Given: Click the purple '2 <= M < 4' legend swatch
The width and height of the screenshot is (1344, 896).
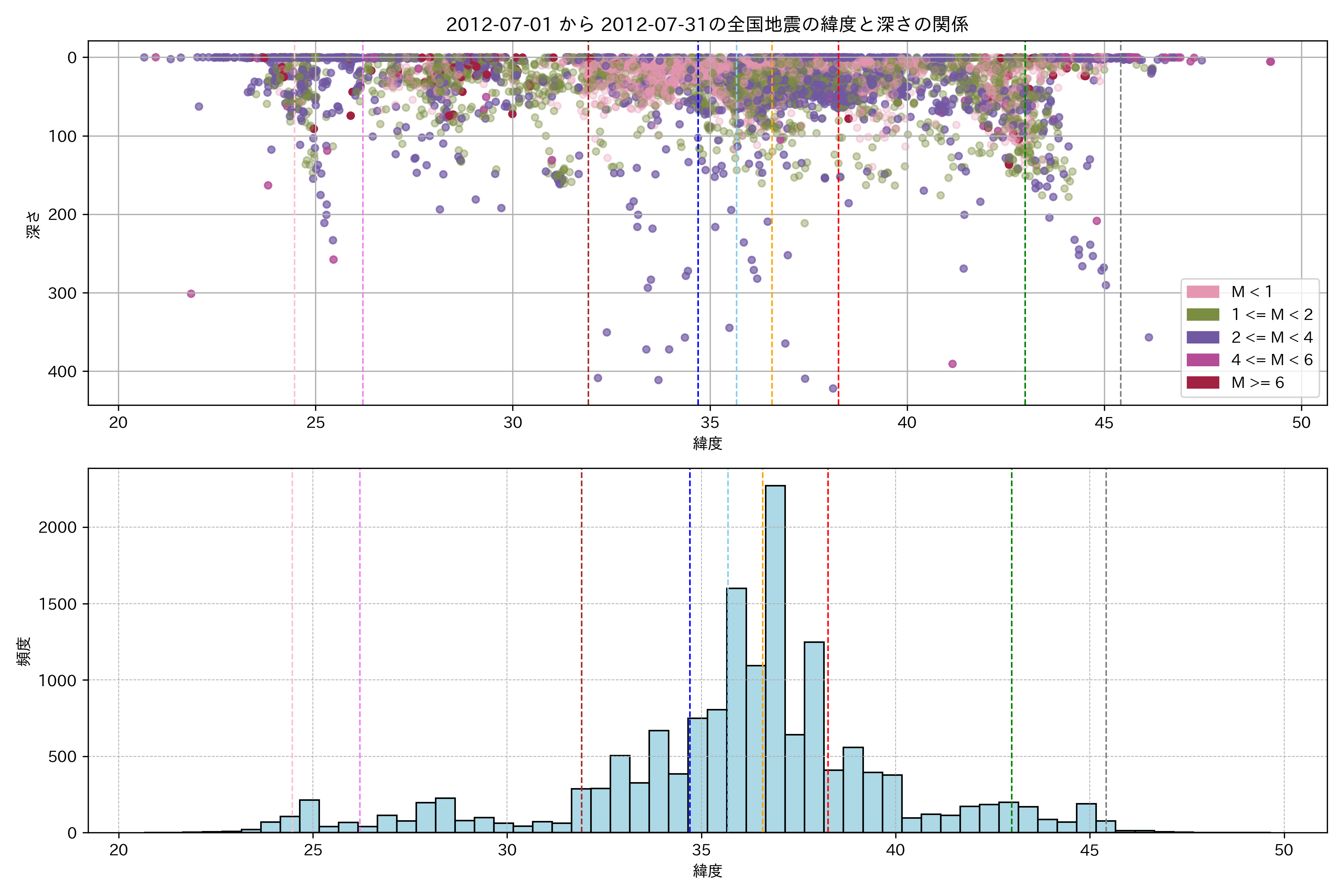Looking at the screenshot, I should (1202, 337).
